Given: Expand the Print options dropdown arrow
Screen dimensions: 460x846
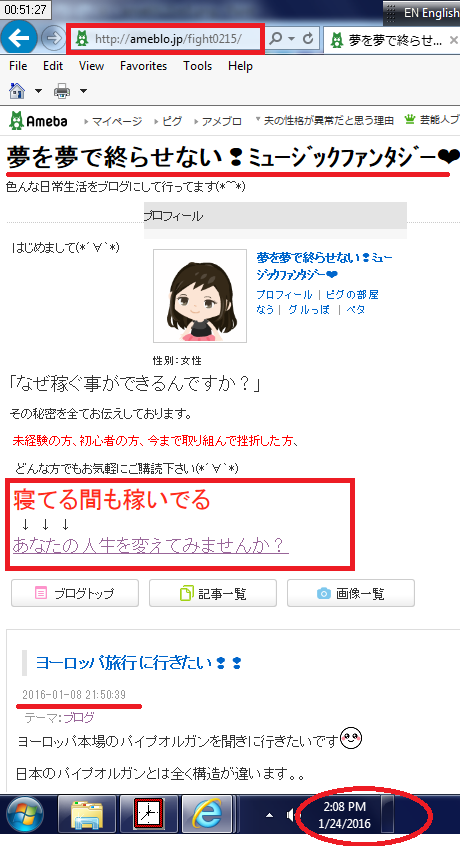Looking at the screenshot, I should point(83,91).
